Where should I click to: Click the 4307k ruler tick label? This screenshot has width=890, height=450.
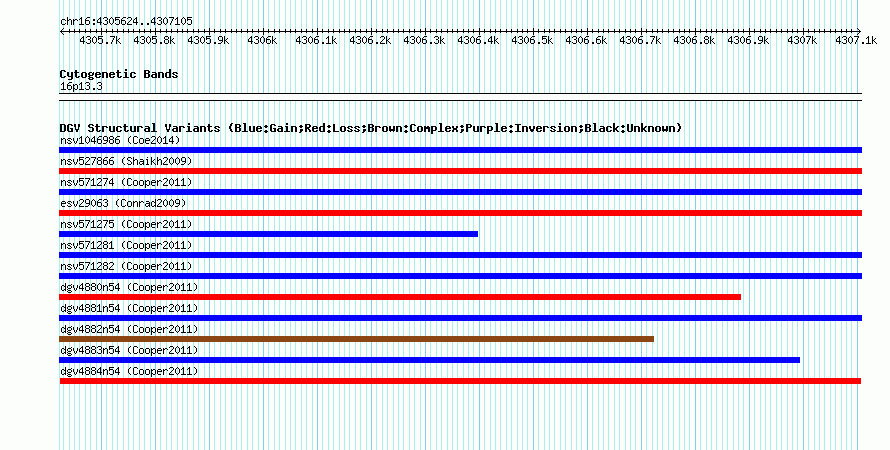[x=802, y=40]
